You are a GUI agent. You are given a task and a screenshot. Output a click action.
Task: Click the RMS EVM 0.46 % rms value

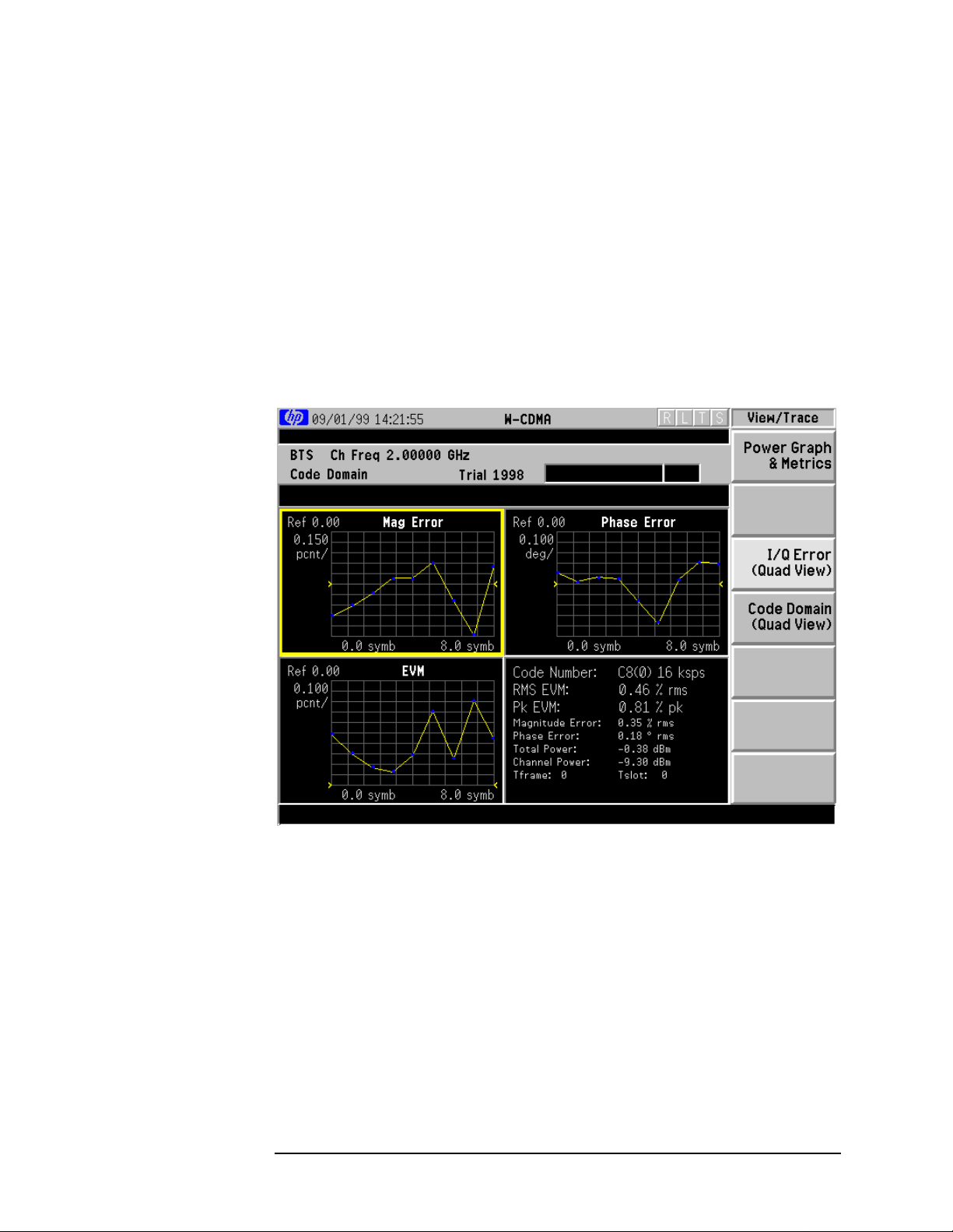point(653,690)
